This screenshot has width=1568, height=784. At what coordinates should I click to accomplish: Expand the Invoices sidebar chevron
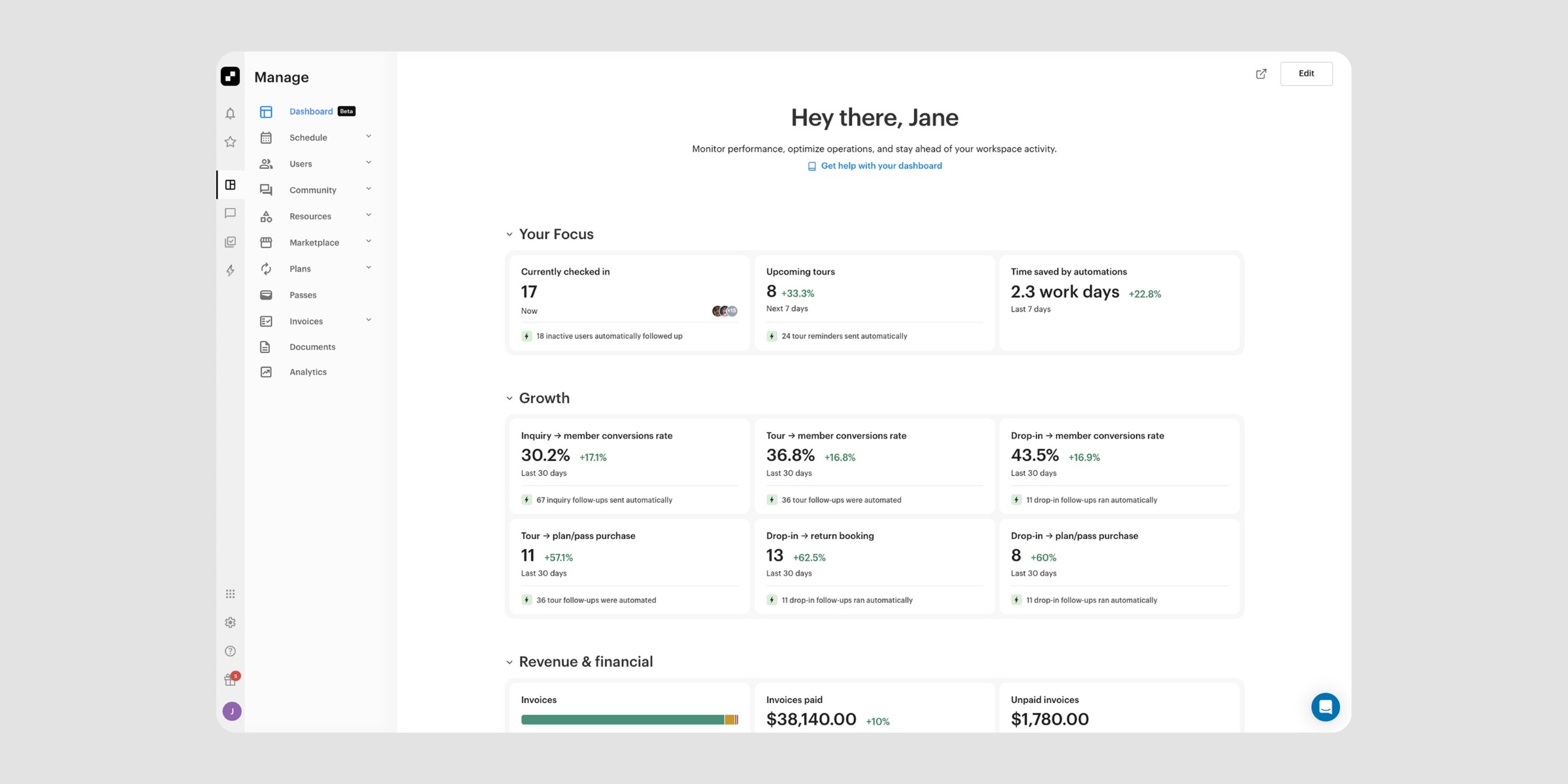pos(368,320)
